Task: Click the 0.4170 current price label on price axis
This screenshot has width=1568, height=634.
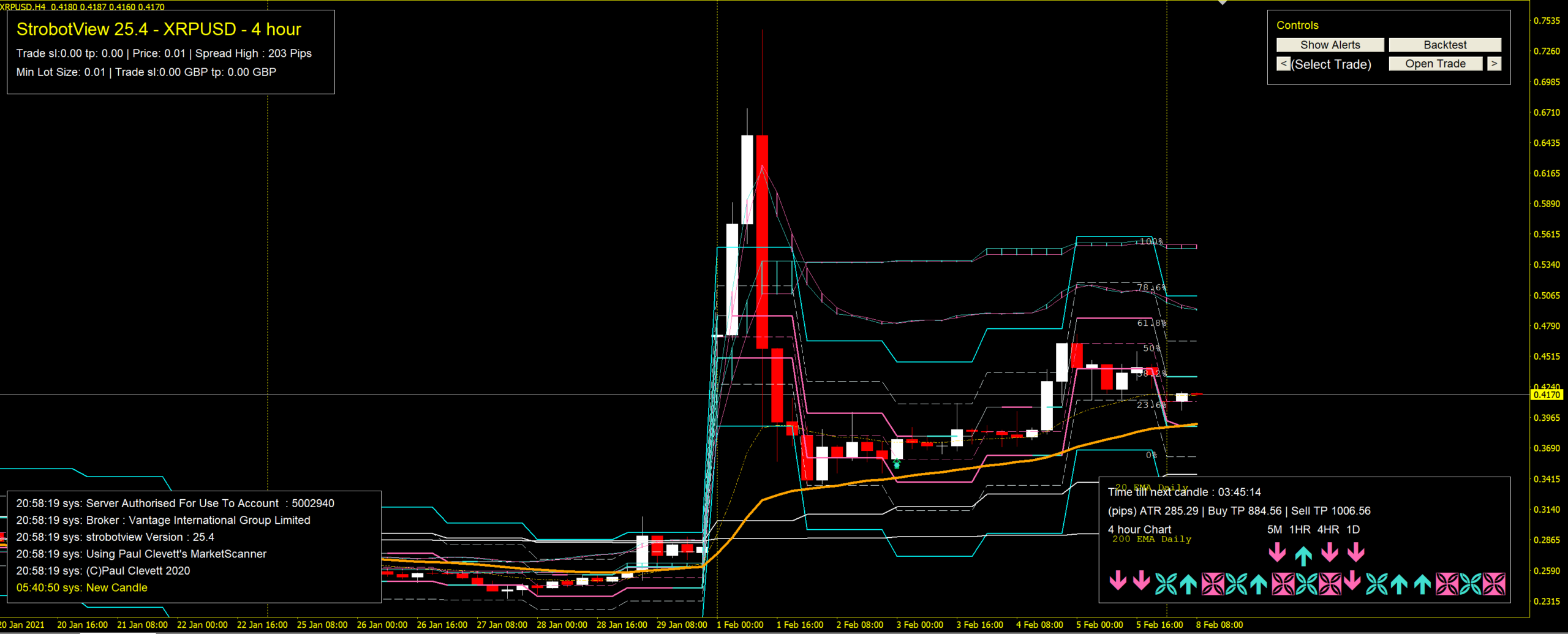Action: pos(1546,395)
